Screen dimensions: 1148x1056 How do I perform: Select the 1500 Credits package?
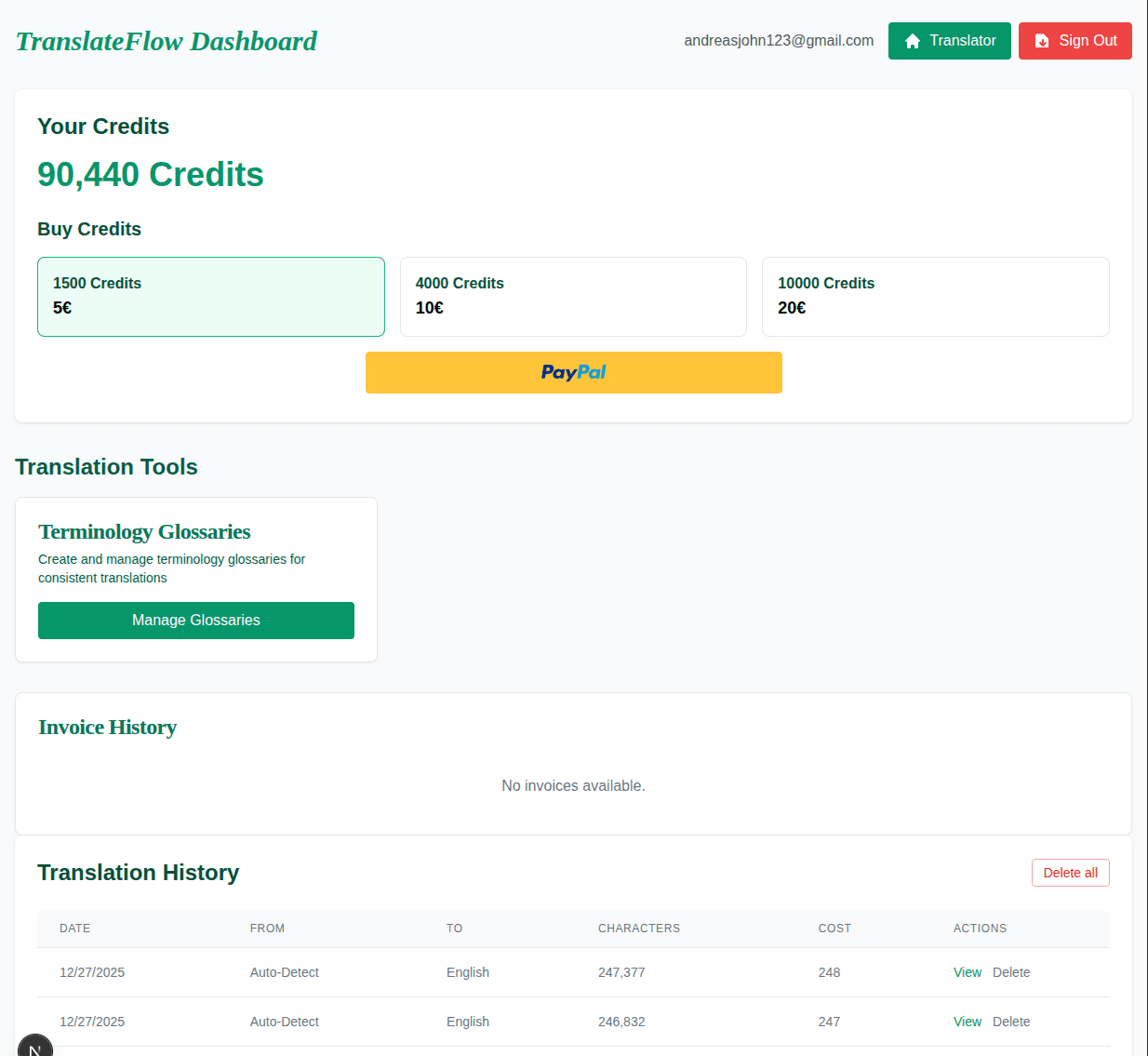click(211, 297)
